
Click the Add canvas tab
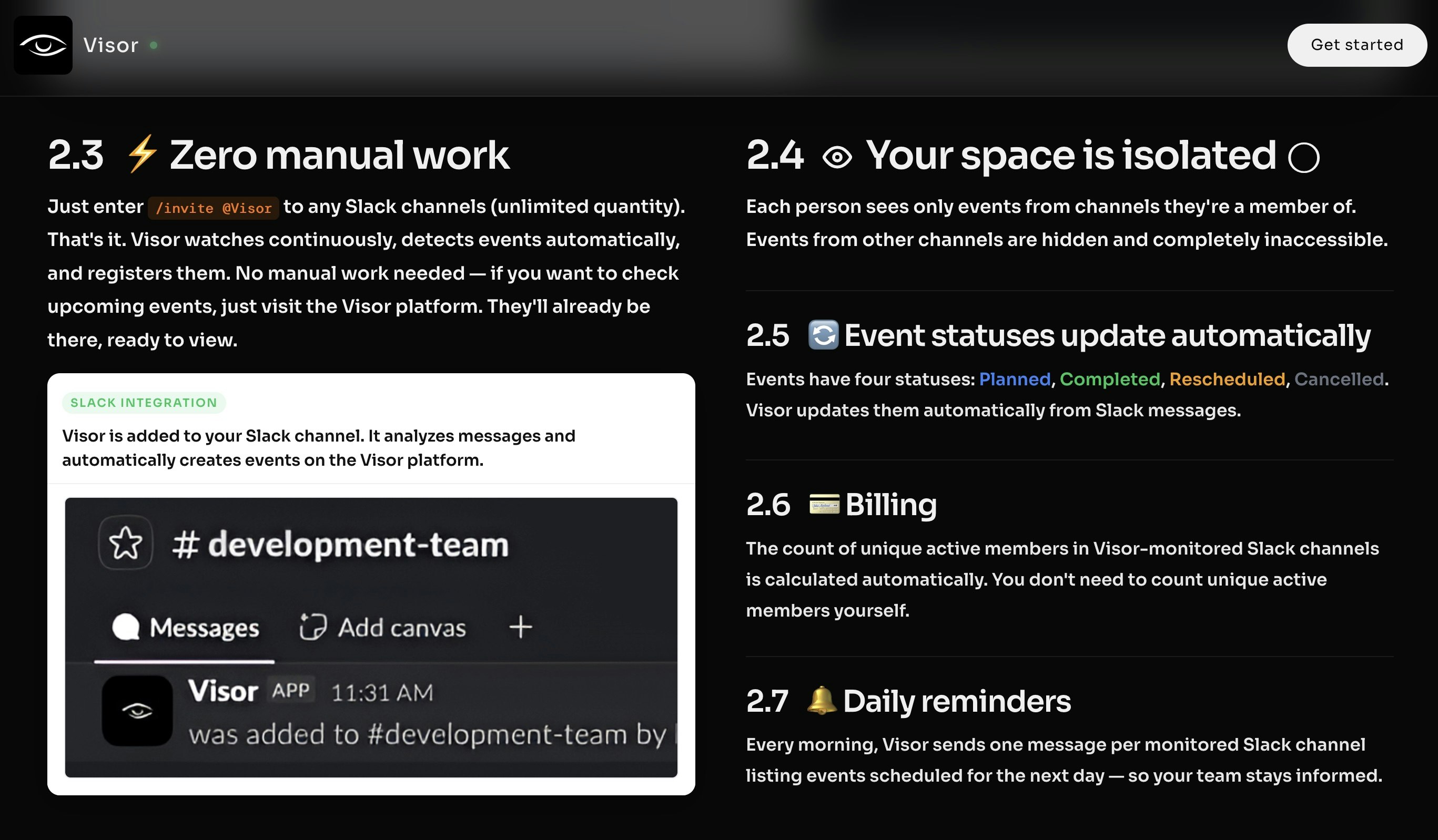pos(383,627)
